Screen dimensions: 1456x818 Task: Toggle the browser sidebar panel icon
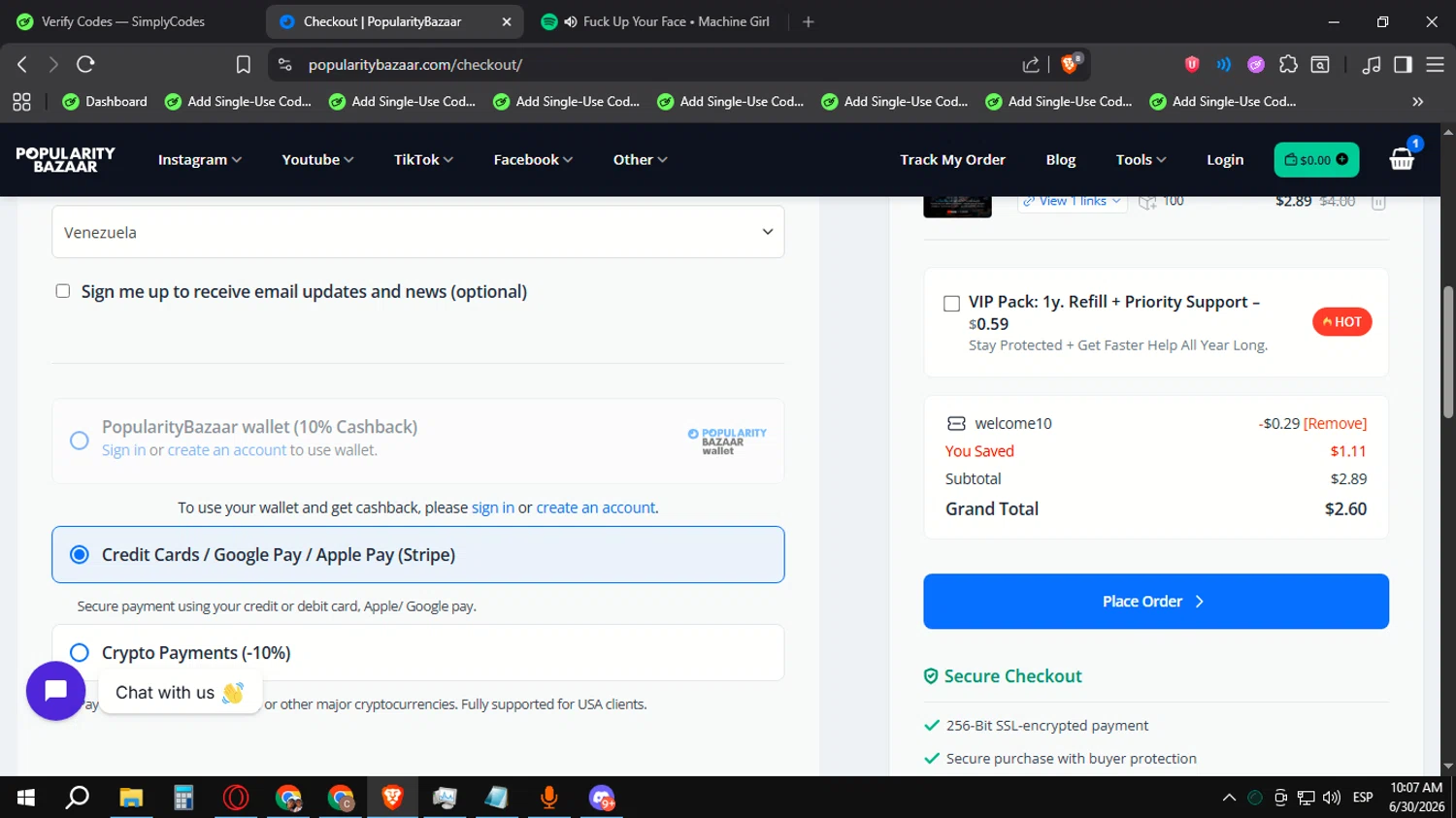(x=1403, y=64)
